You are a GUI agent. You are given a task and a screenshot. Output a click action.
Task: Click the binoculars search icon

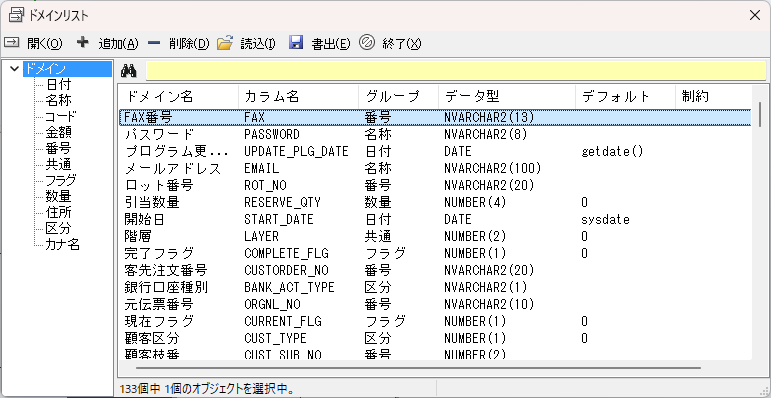(x=128, y=71)
